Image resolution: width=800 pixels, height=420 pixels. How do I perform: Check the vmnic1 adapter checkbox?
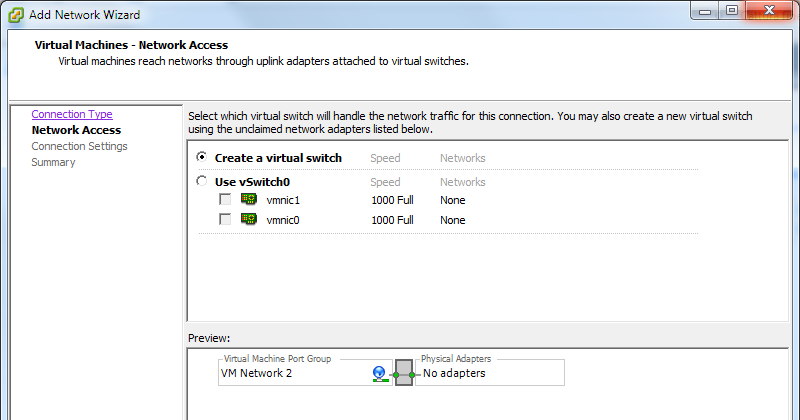point(225,199)
